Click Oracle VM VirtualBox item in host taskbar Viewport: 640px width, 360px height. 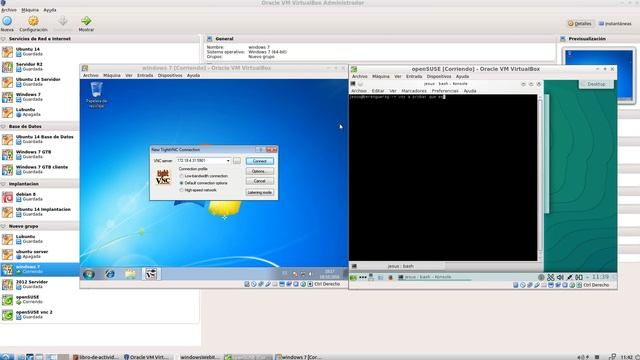(147, 357)
